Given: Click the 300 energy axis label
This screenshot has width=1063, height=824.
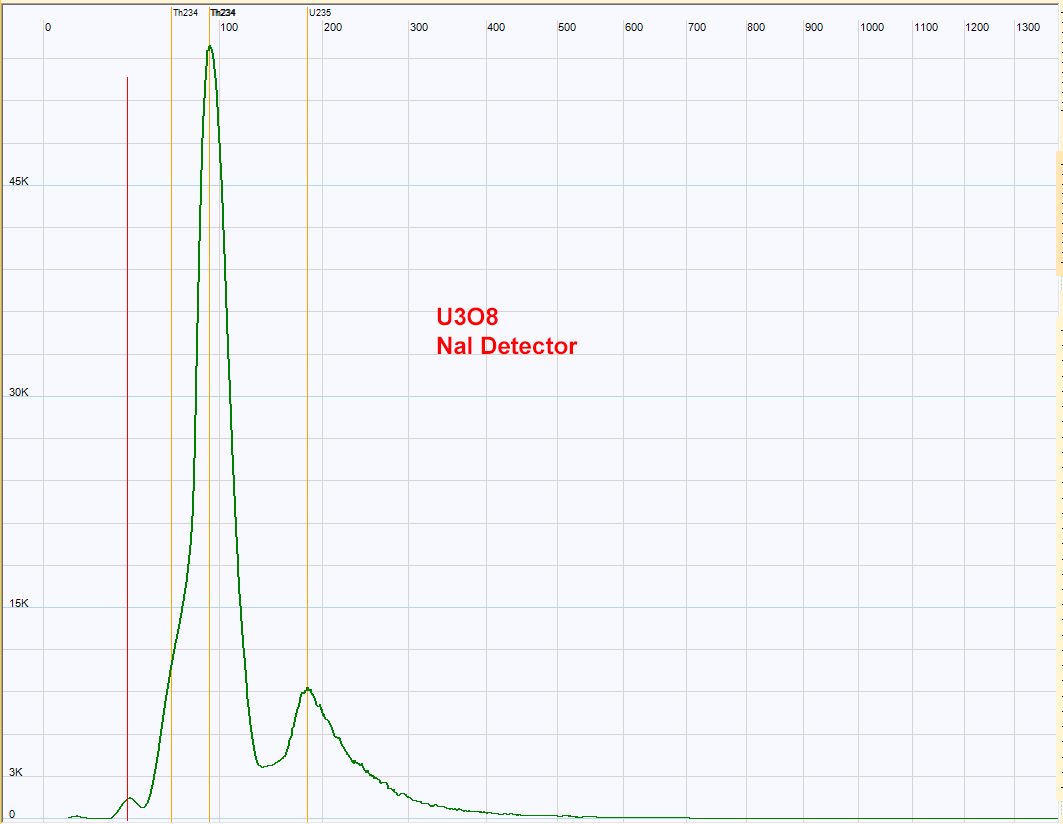Looking at the screenshot, I should point(419,27).
